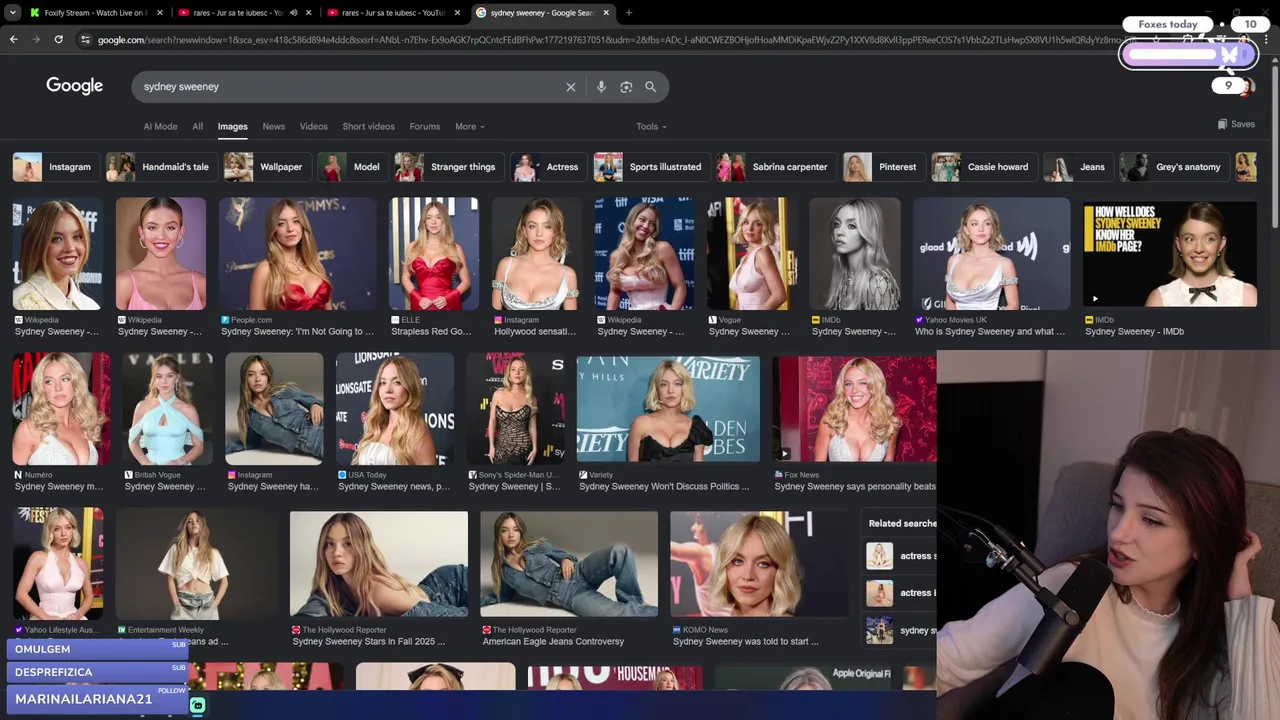This screenshot has height=720, width=1280.
Task: Open the Entertainment Weekly image thumbnail
Action: click(x=194, y=564)
